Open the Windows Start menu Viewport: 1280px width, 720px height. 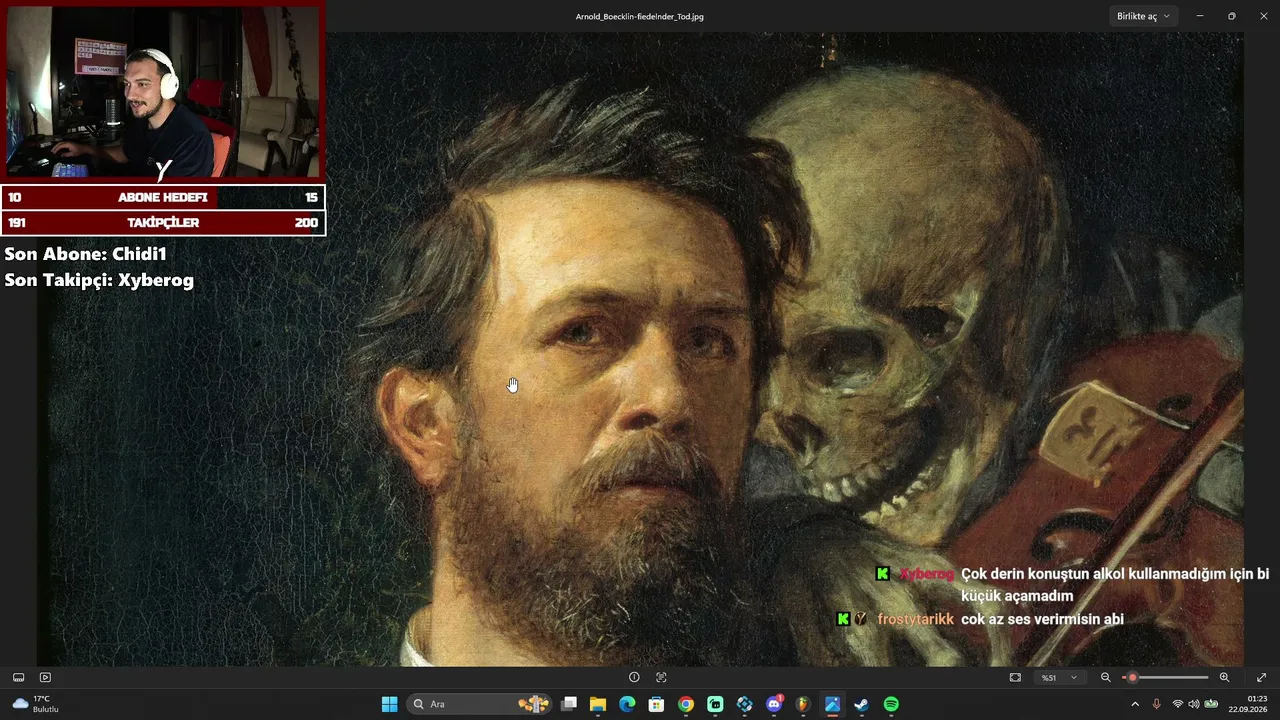[x=389, y=704]
